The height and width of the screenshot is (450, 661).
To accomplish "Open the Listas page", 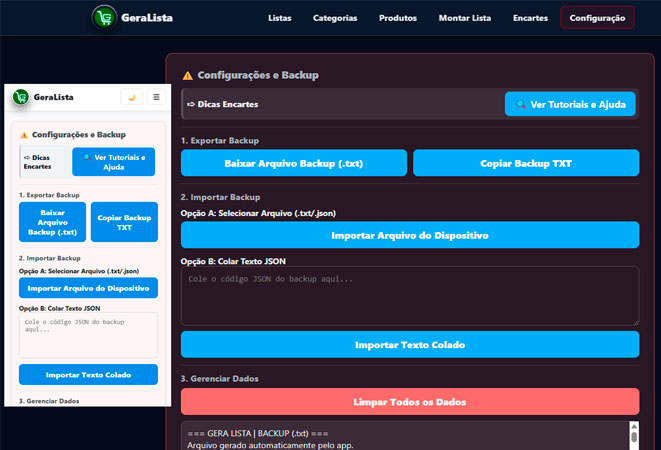I will pos(280,18).
